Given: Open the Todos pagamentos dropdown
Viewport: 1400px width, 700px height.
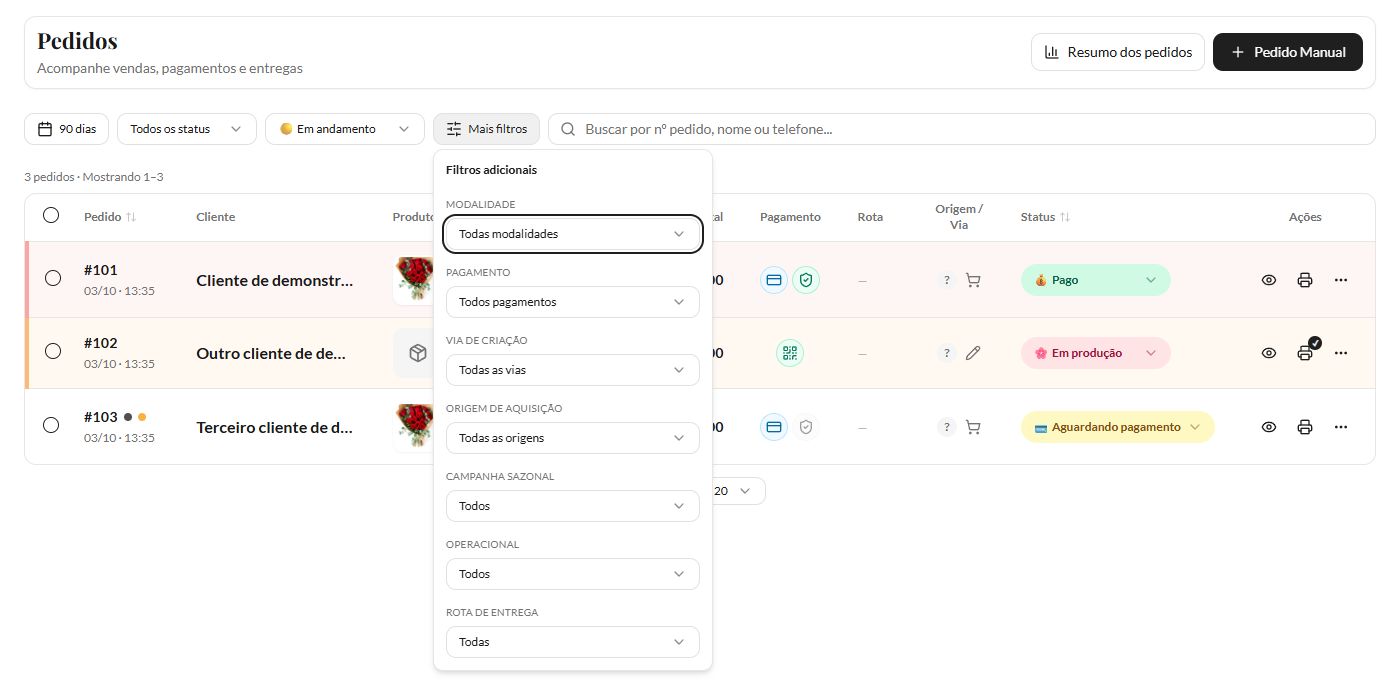Looking at the screenshot, I should [573, 302].
